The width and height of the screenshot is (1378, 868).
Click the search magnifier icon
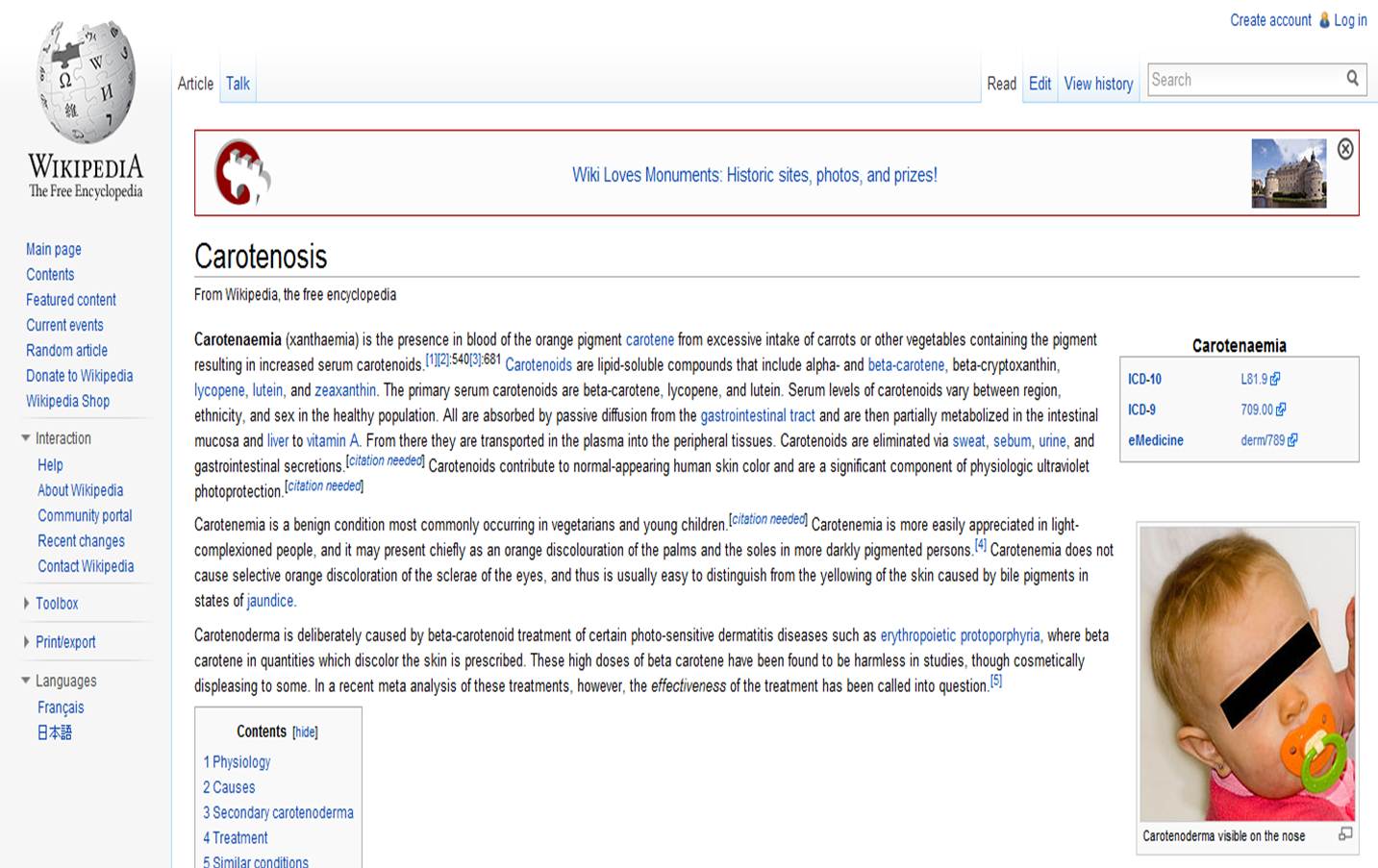[x=1352, y=79]
